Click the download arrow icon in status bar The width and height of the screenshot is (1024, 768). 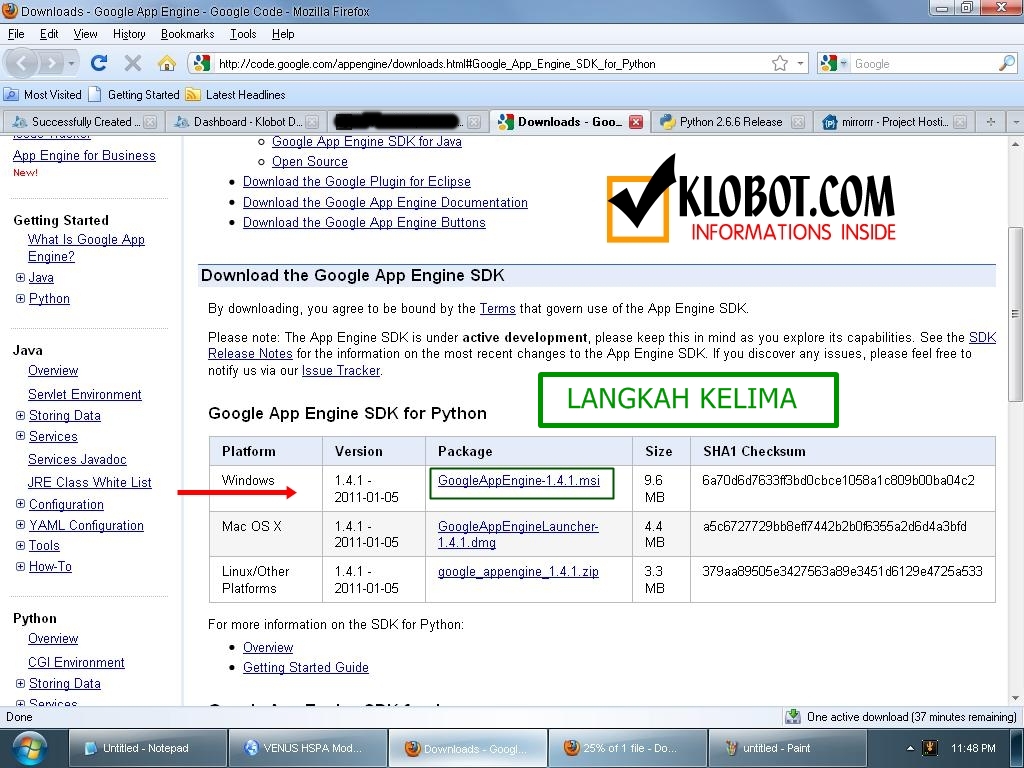click(x=793, y=716)
